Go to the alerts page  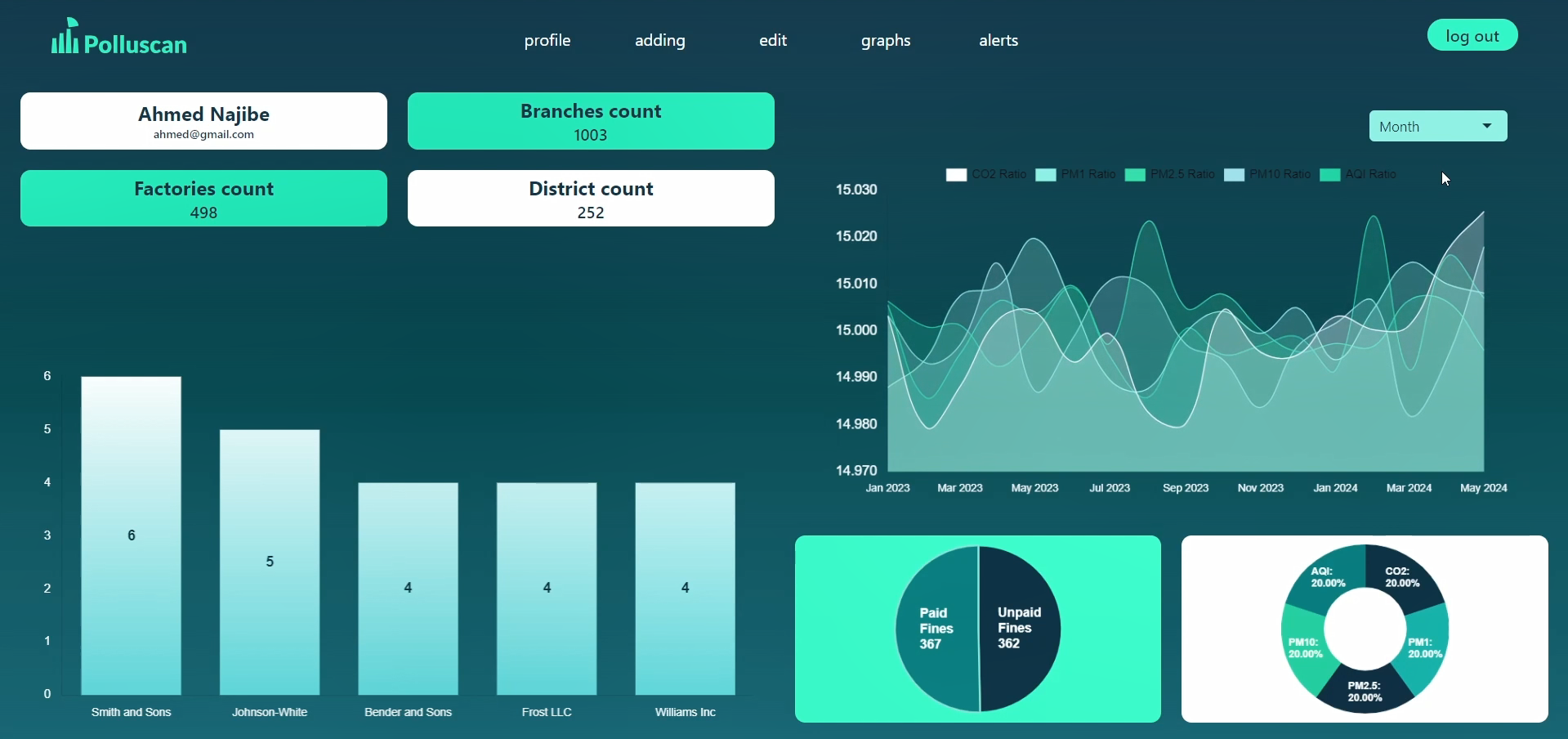click(998, 40)
